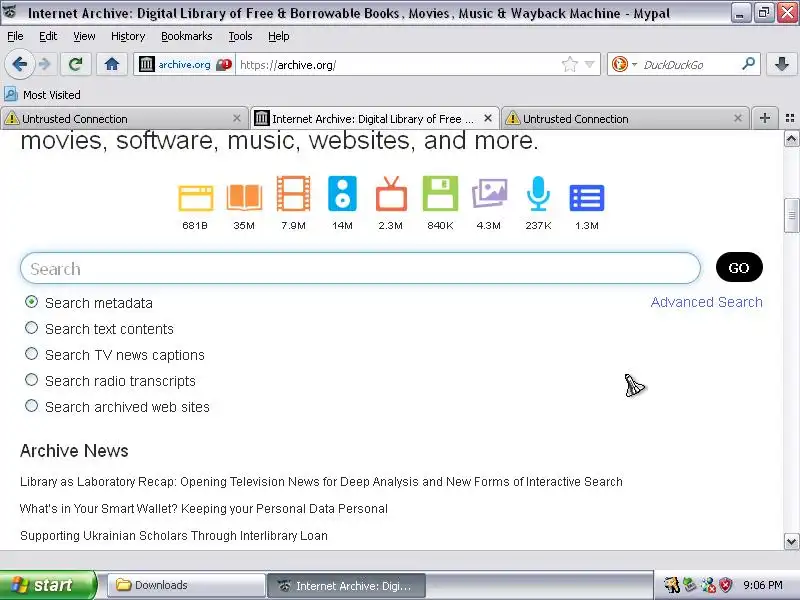Open the Downloads arrow toolbar button

click(x=781, y=64)
